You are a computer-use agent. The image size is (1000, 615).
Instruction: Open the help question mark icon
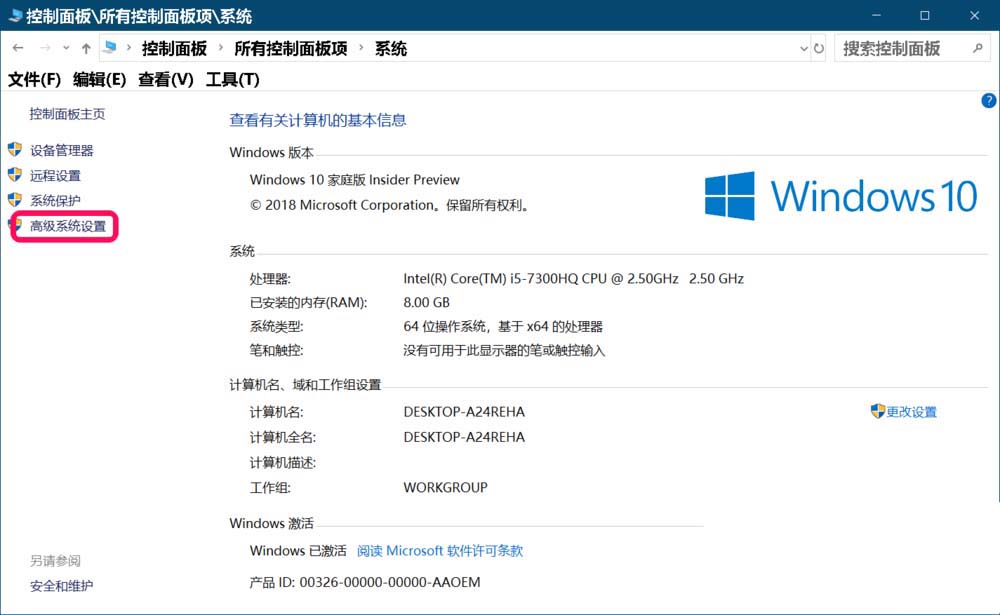[x=989, y=101]
